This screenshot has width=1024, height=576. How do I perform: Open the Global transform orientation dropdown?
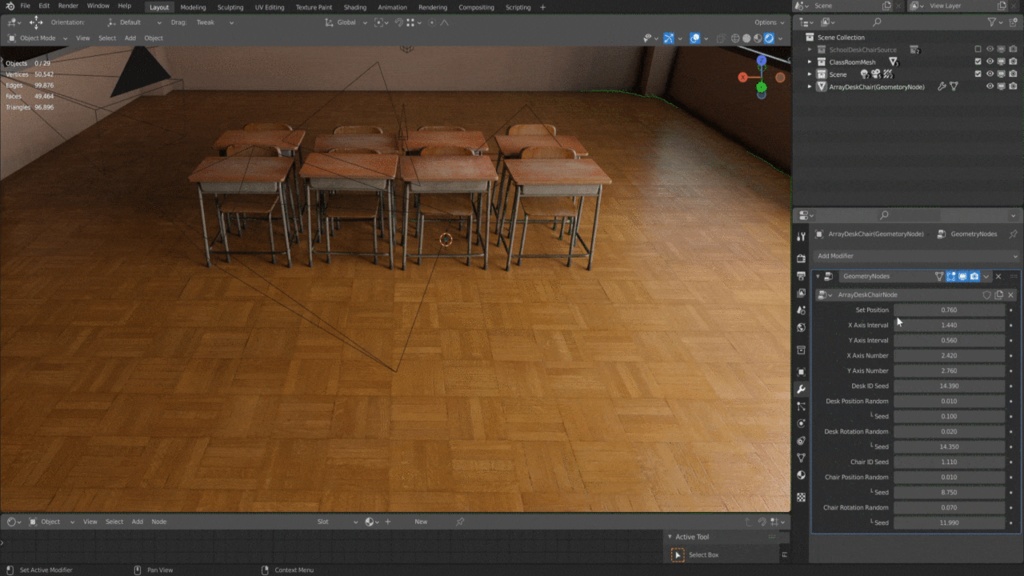[348, 22]
